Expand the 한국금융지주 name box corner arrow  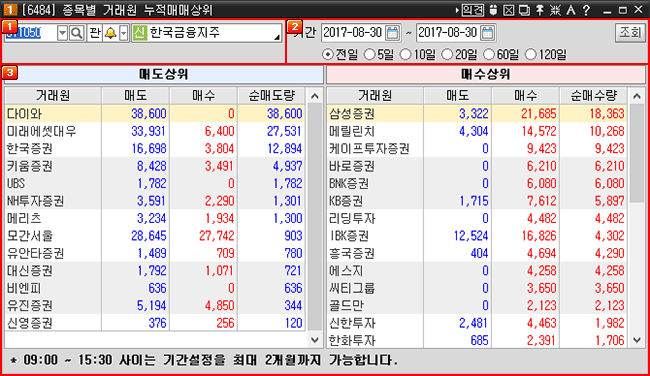[x=276, y=38]
